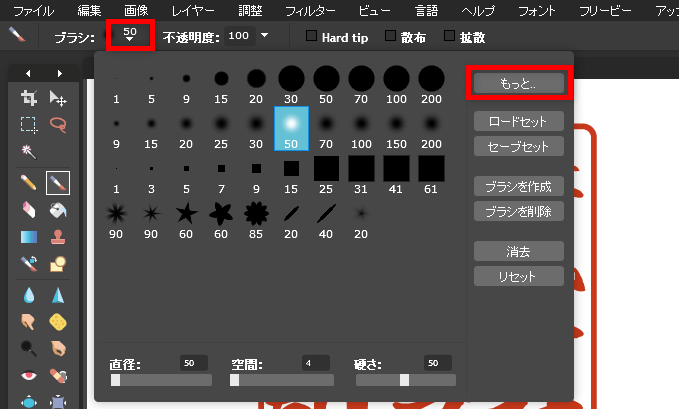Open the フォント menu
The image size is (679, 409).
537,10
